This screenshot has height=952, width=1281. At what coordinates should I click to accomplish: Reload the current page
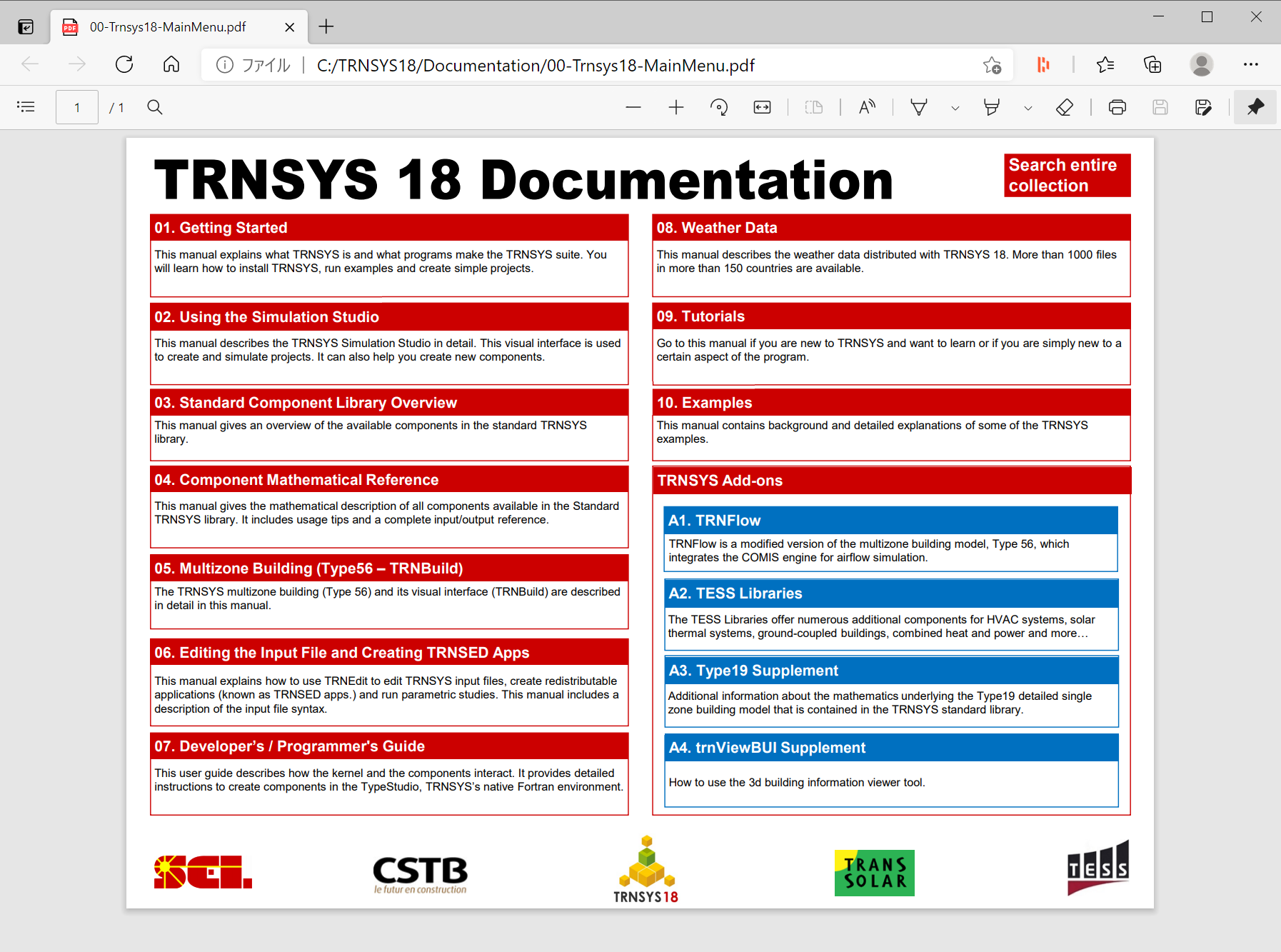coord(124,64)
